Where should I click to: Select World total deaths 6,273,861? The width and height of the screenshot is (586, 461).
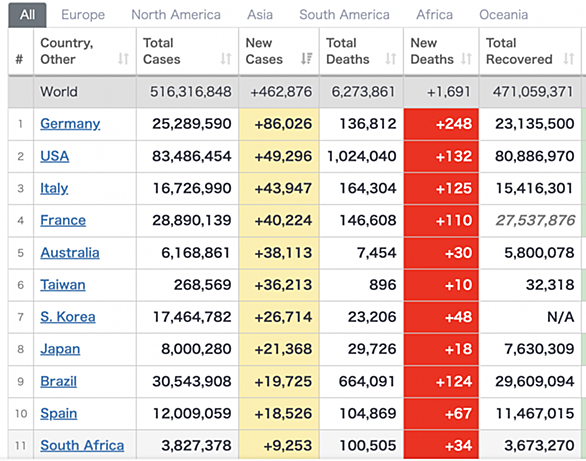point(363,92)
